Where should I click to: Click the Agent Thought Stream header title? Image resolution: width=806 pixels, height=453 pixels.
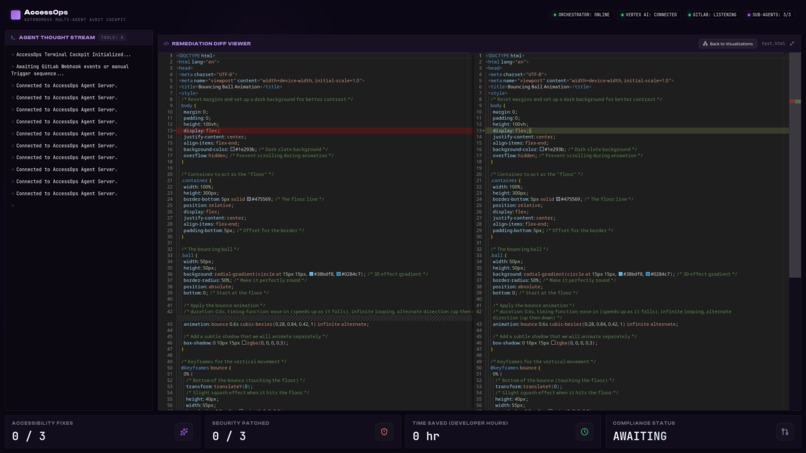click(x=57, y=38)
